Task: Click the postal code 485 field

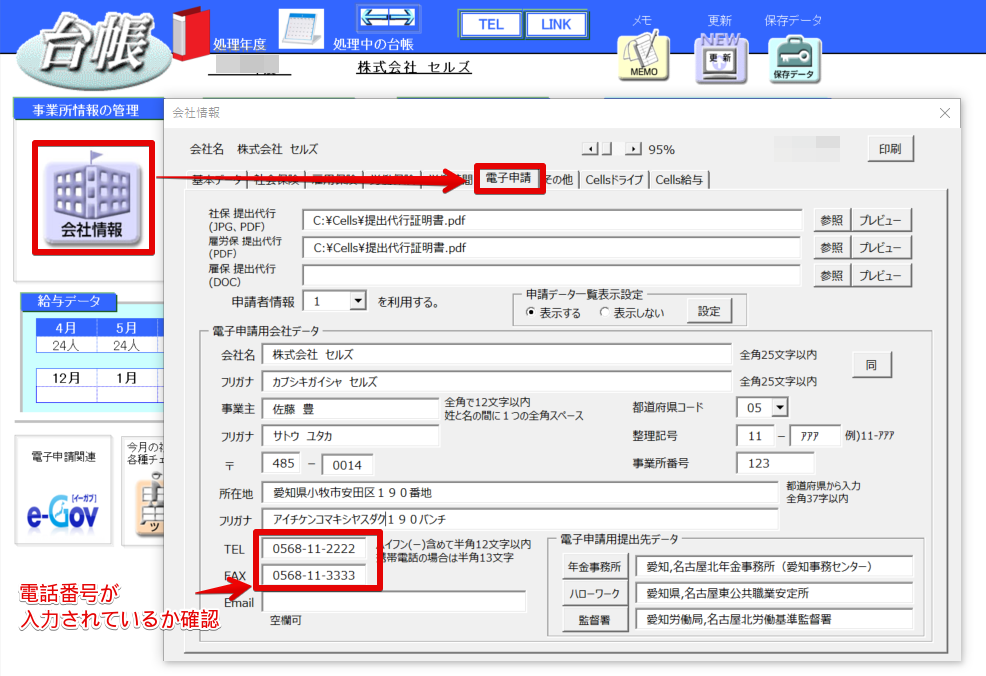Action: [x=281, y=463]
